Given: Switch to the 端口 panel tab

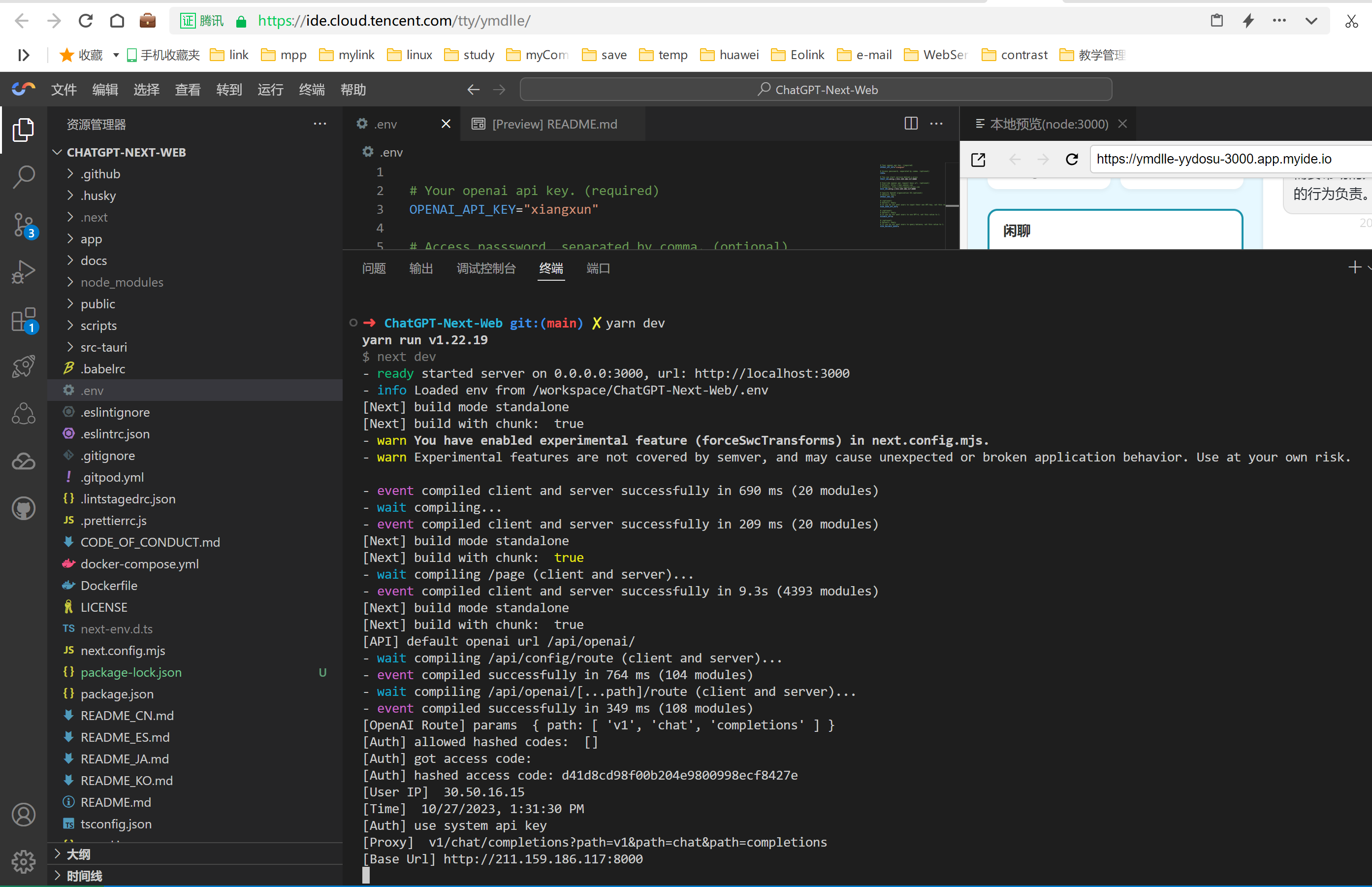Looking at the screenshot, I should tap(598, 268).
